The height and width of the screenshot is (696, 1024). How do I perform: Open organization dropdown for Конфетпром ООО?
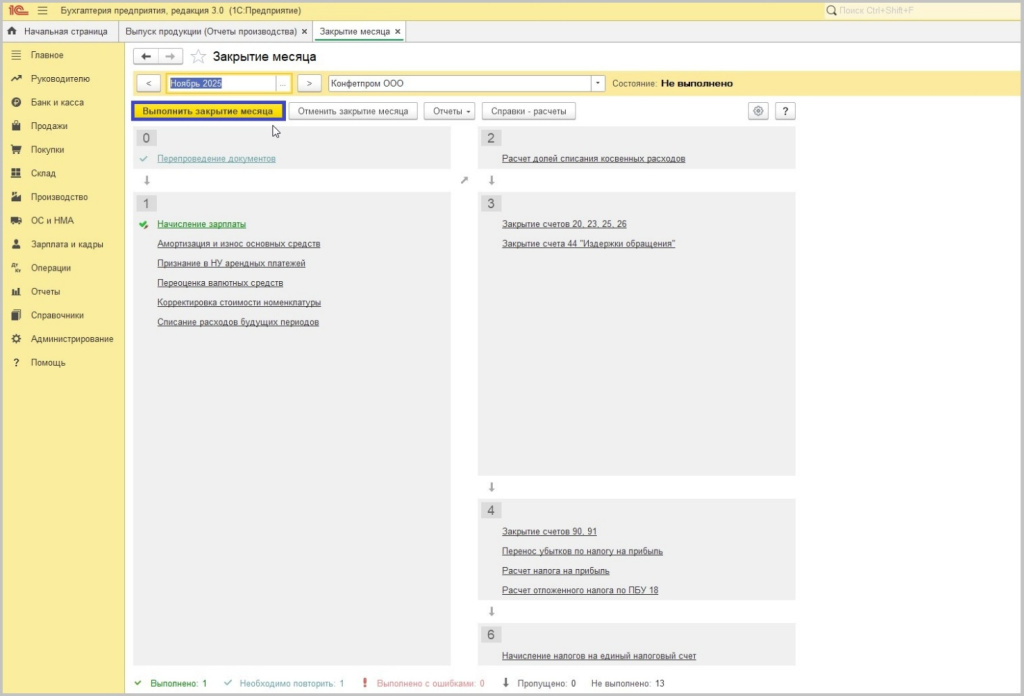click(x=598, y=84)
